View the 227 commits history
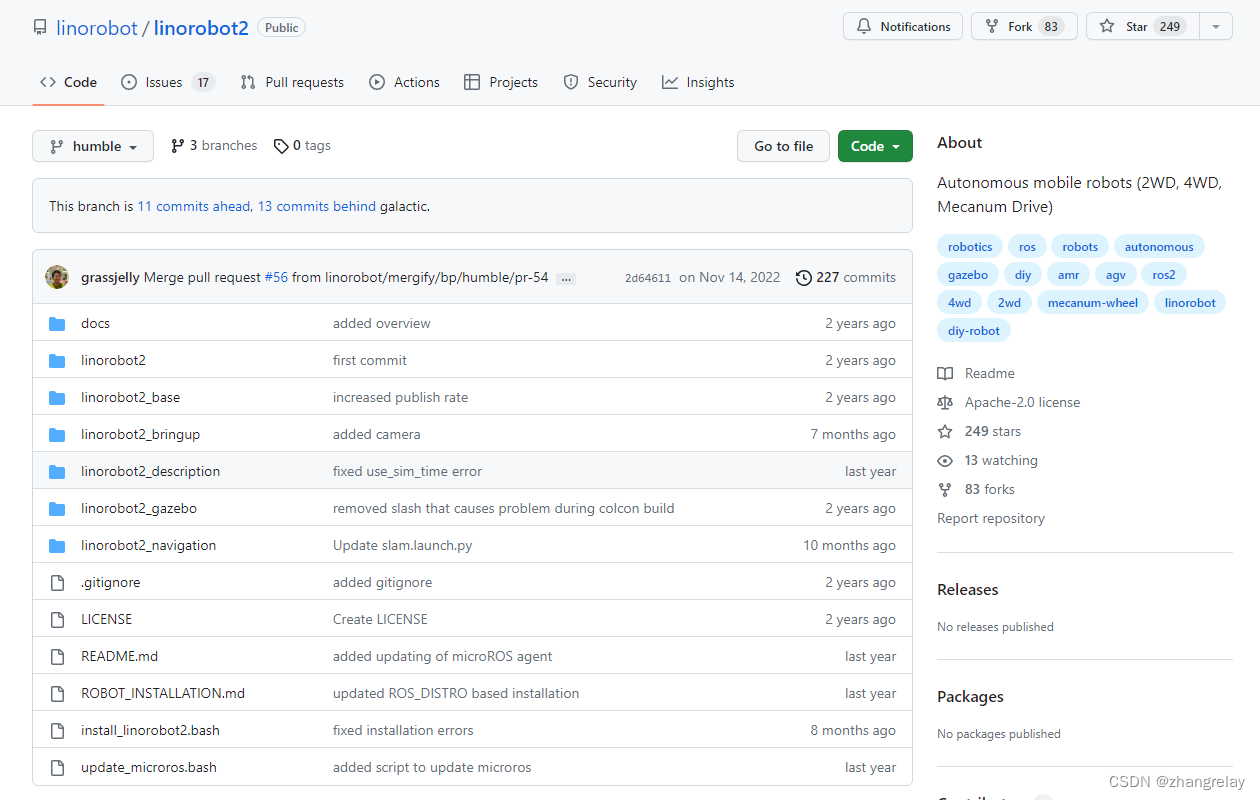The image size is (1260, 800). tap(846, 277)
